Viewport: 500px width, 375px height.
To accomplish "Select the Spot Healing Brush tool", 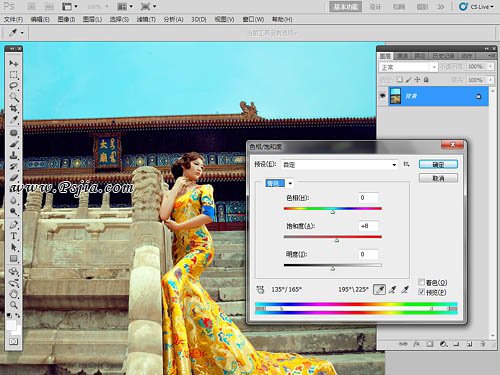I will (14, 133).
